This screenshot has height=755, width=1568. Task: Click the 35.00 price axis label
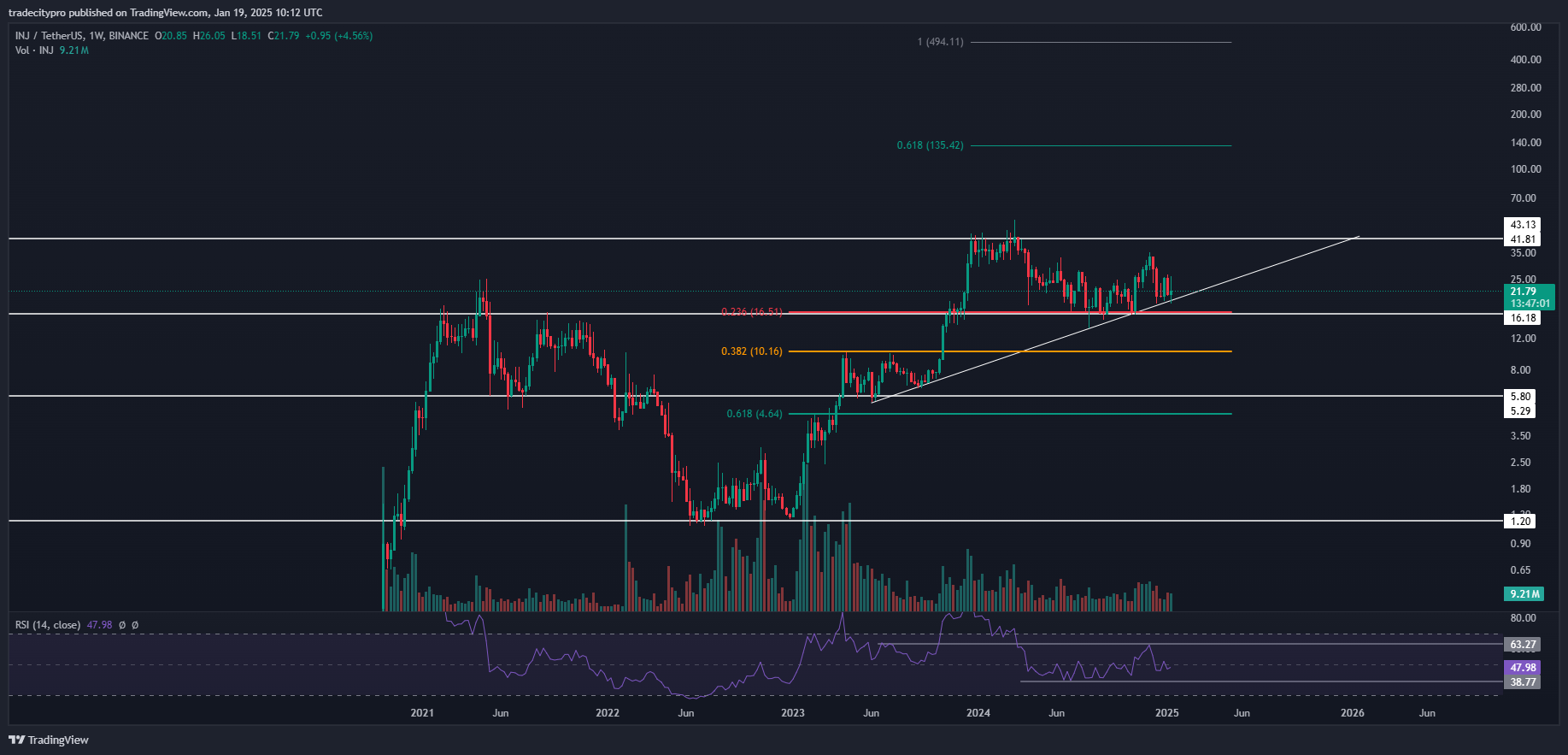1523,253
